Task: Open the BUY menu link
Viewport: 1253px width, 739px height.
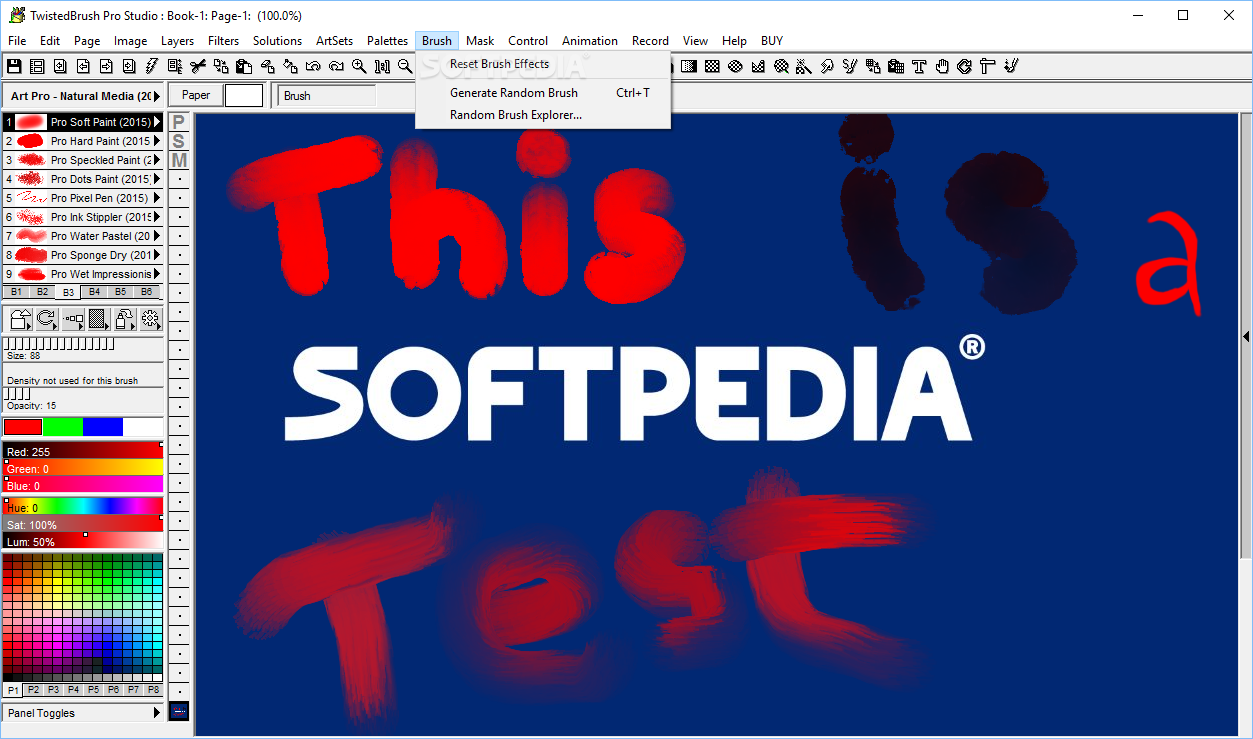Action: (772, 41)
